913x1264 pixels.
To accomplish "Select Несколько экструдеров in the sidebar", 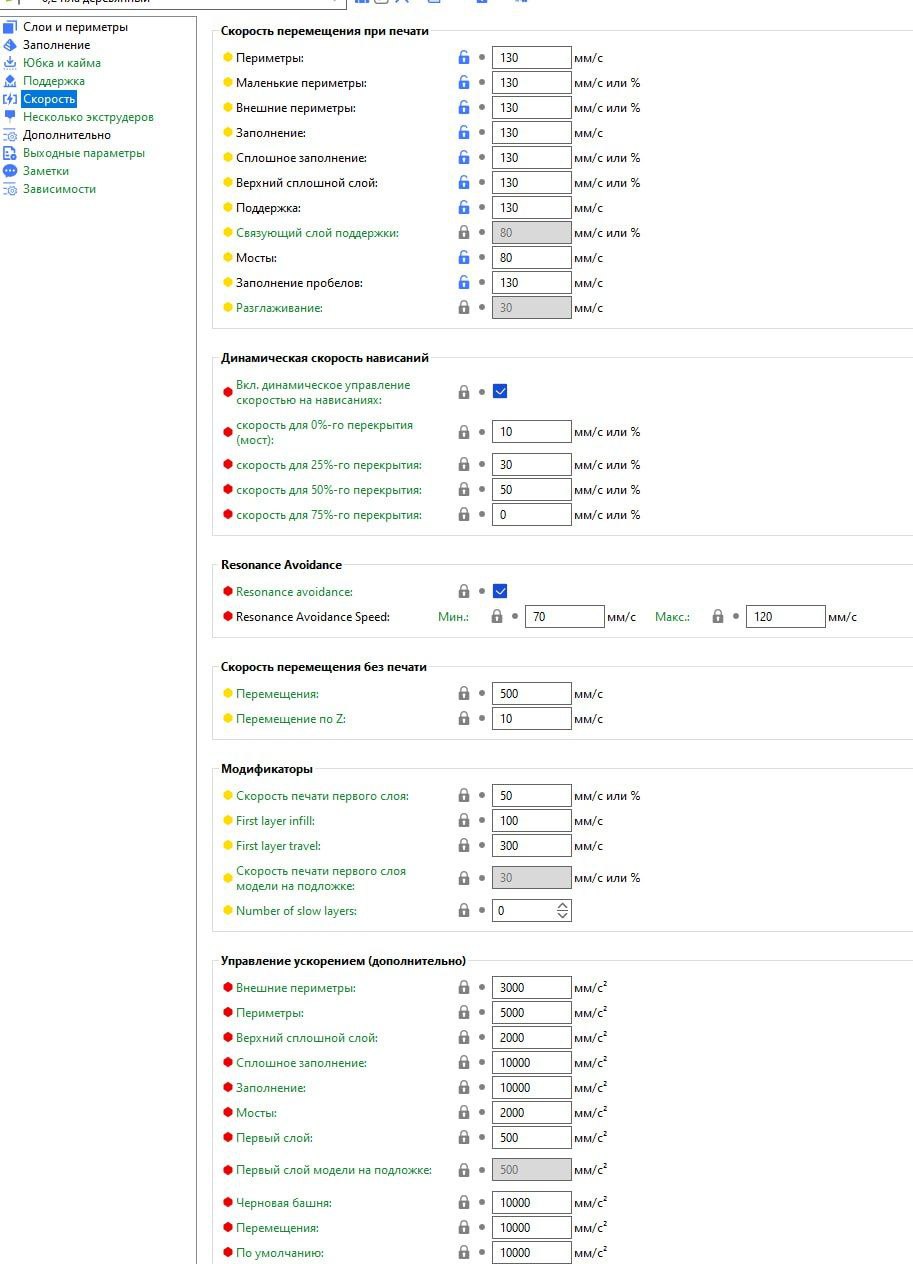I will 88,117.
